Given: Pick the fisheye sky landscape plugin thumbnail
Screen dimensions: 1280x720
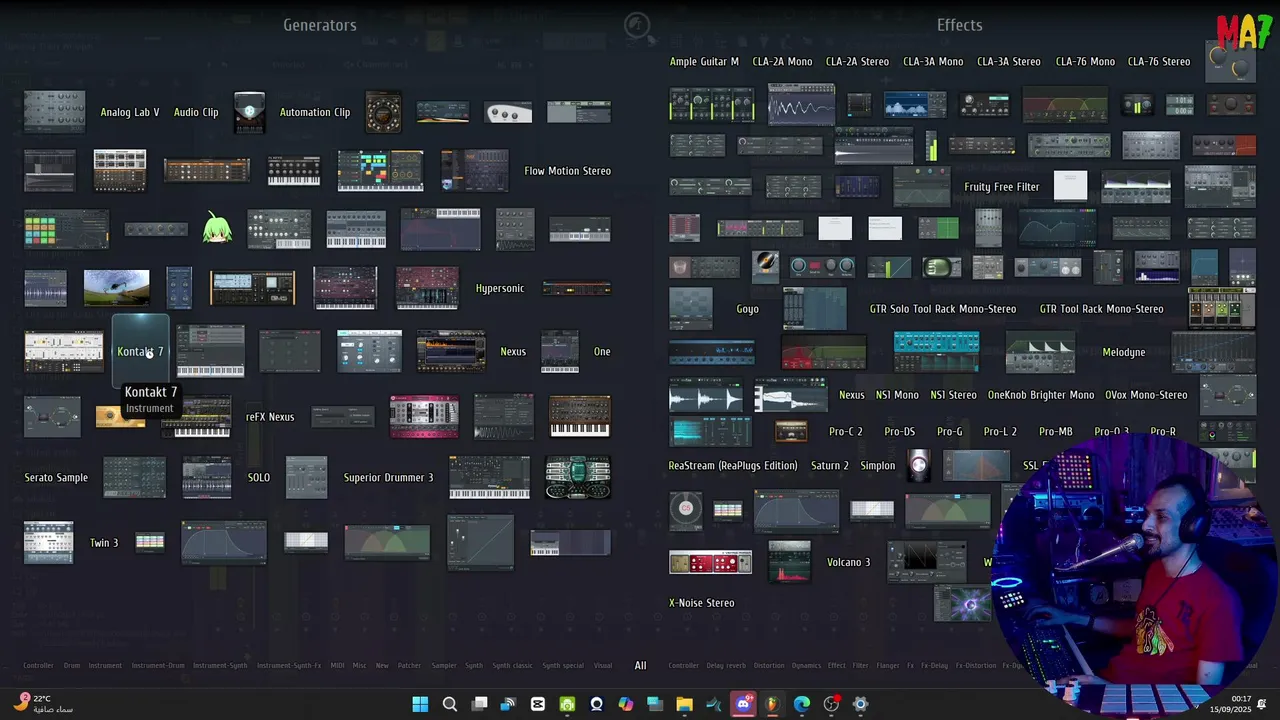Looking at the screenshot, I should (x=117, y=288).
